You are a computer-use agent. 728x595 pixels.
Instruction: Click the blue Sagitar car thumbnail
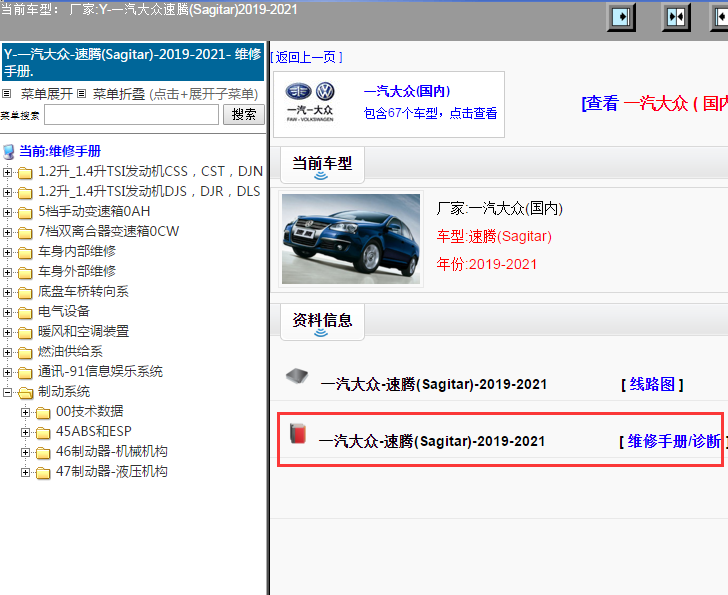pos(351,239)
